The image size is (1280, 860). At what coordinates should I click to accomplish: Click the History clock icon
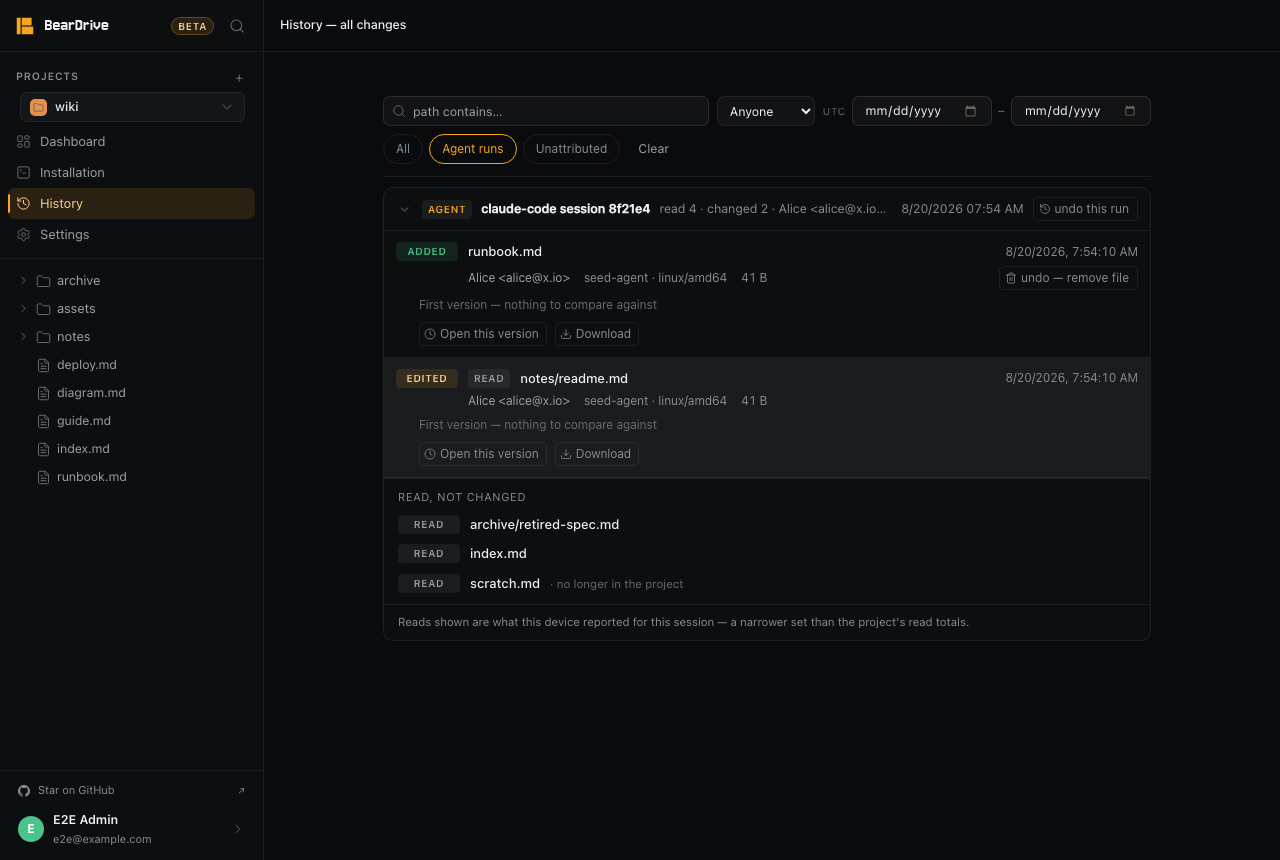pyautogui.click(x=24, y=204)
